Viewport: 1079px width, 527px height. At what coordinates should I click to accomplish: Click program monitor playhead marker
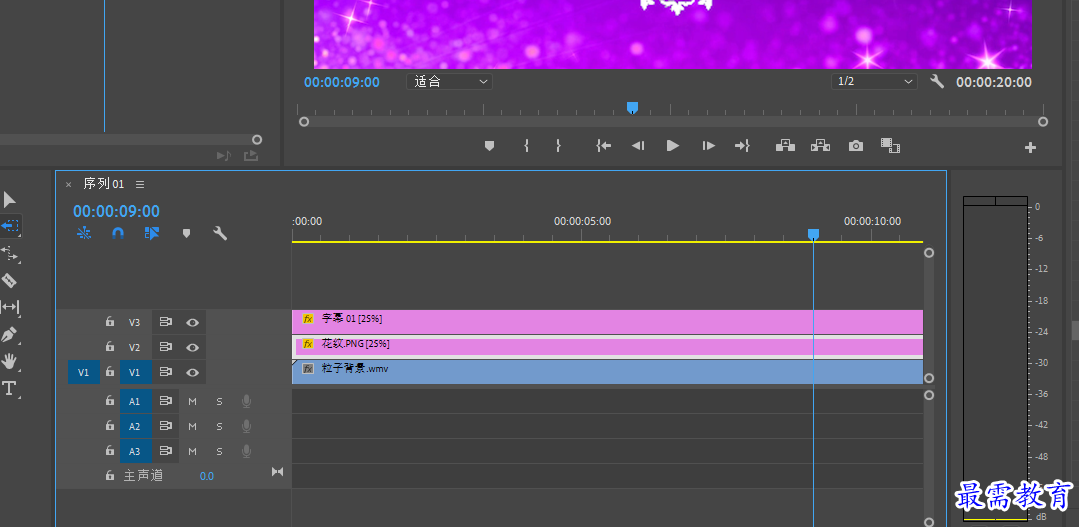(632, 107)
